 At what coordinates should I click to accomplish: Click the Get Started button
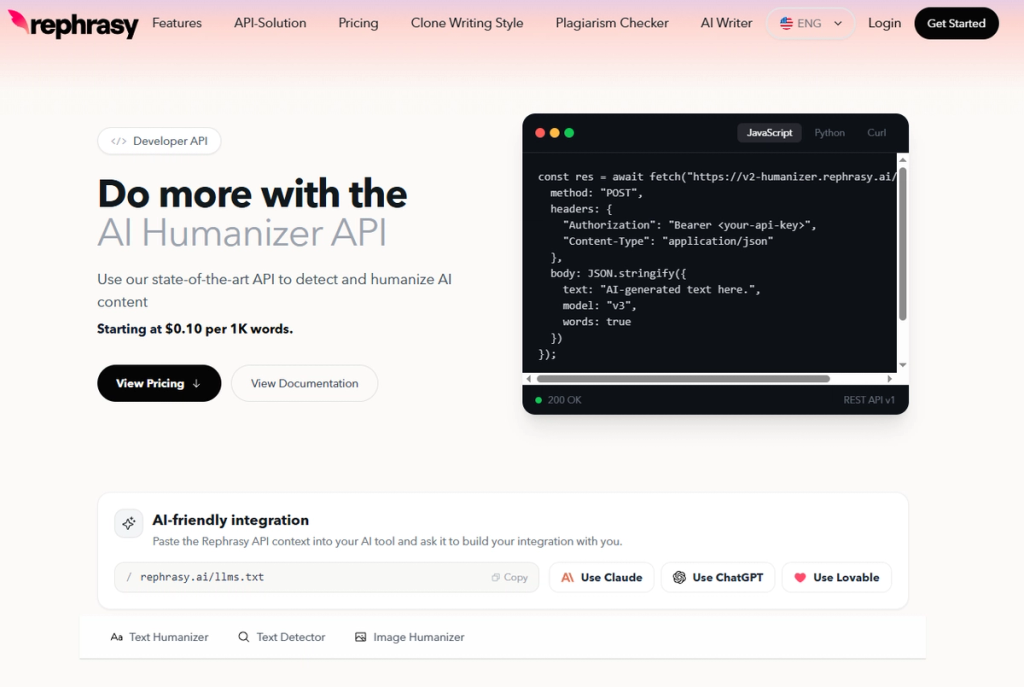pyautogui.click(x=956, y=24)
